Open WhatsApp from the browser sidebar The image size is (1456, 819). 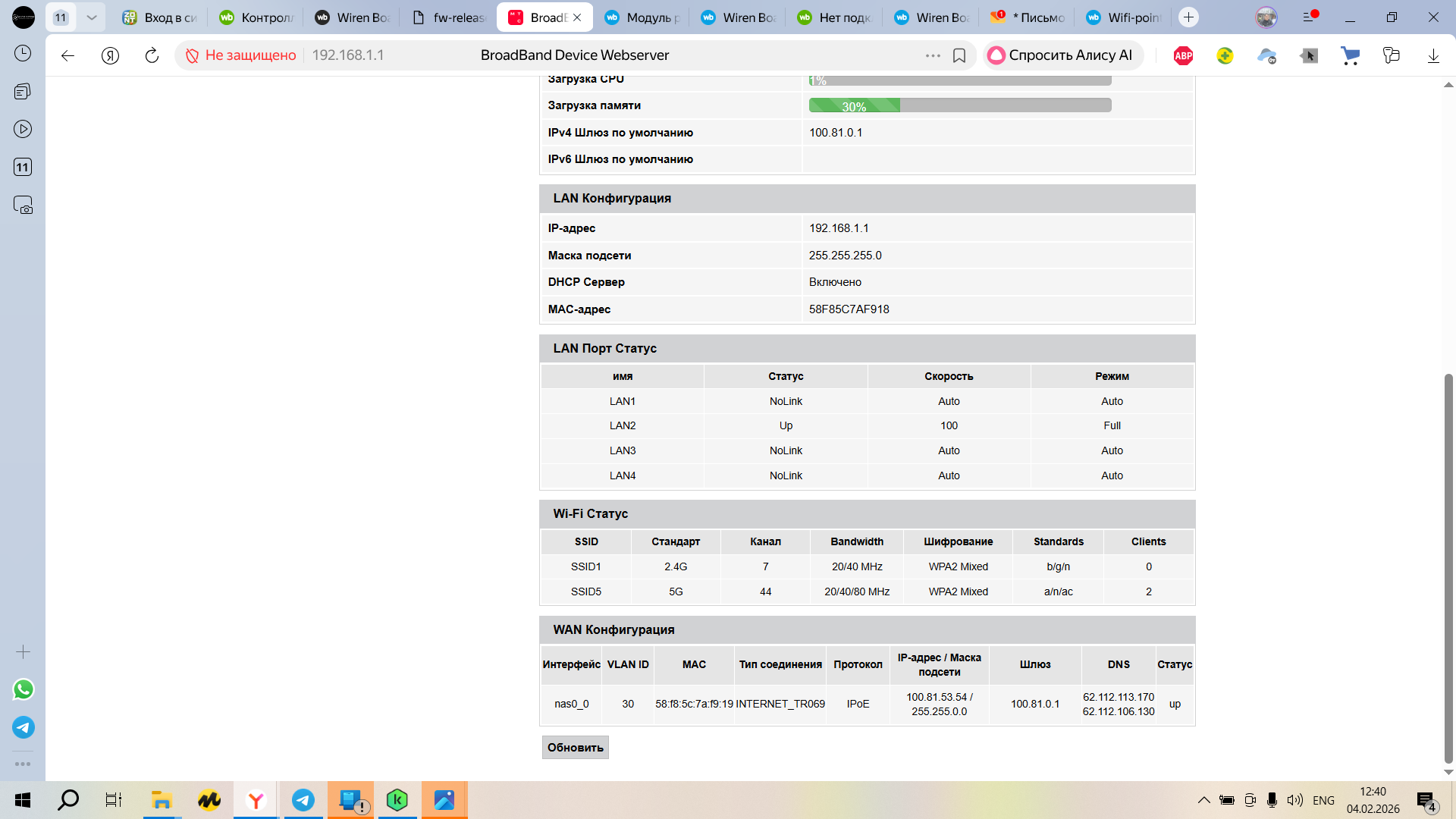coord(24,689)
